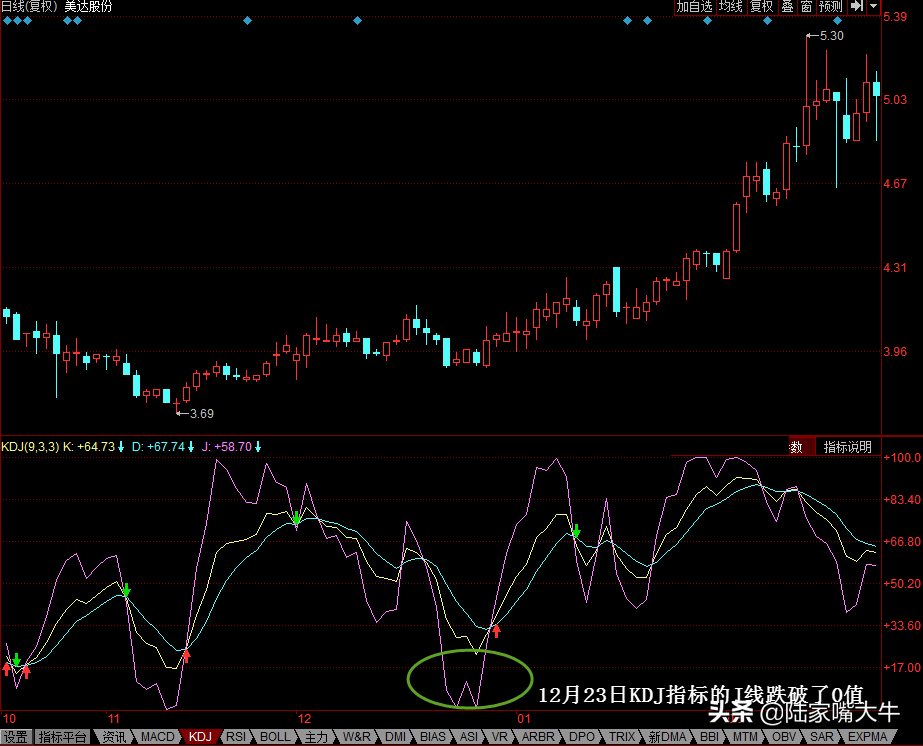Switch to the SAR indicator tab

click(821, 737)
